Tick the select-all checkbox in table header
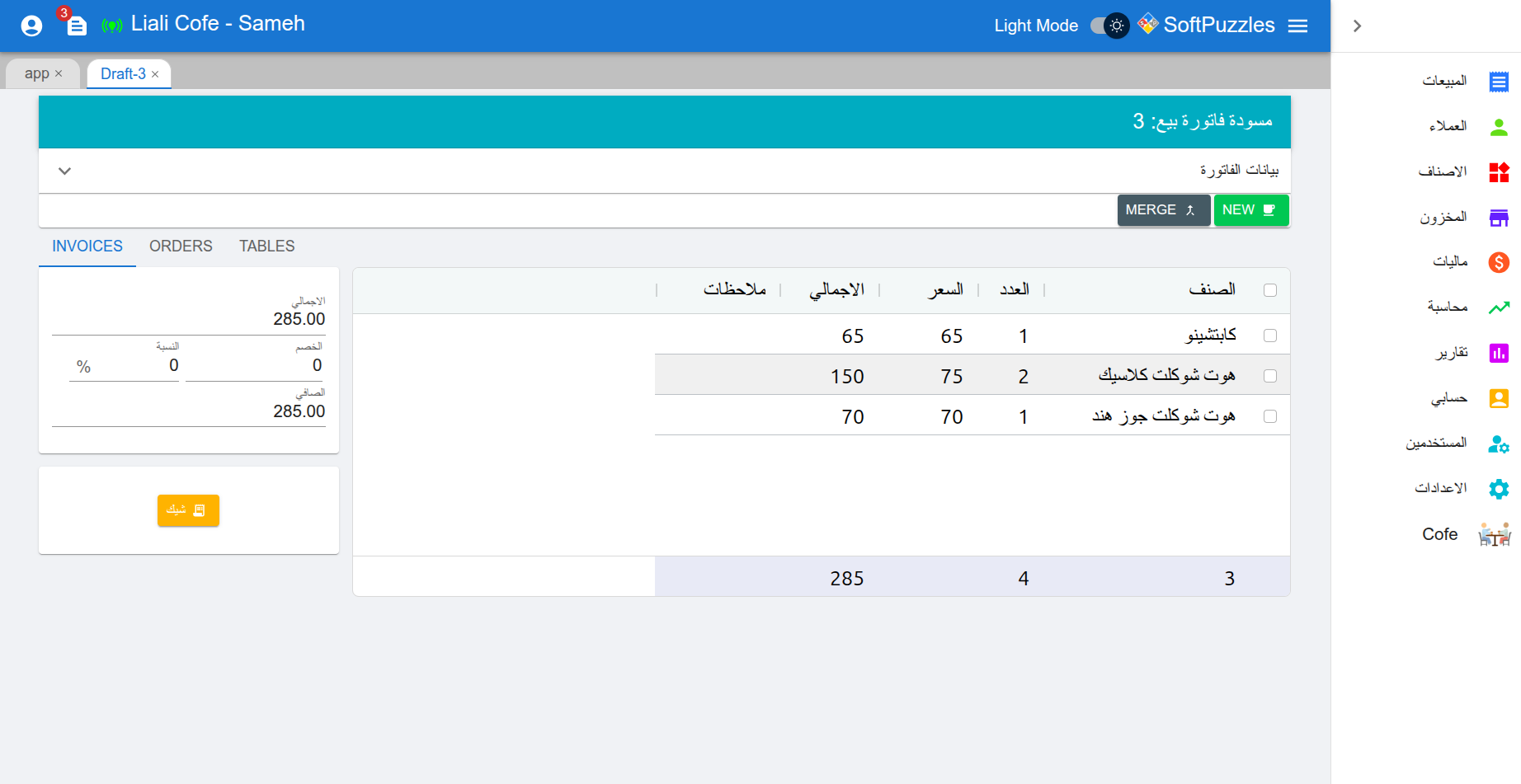1521x784 pixels. [x=1269, y=290]
